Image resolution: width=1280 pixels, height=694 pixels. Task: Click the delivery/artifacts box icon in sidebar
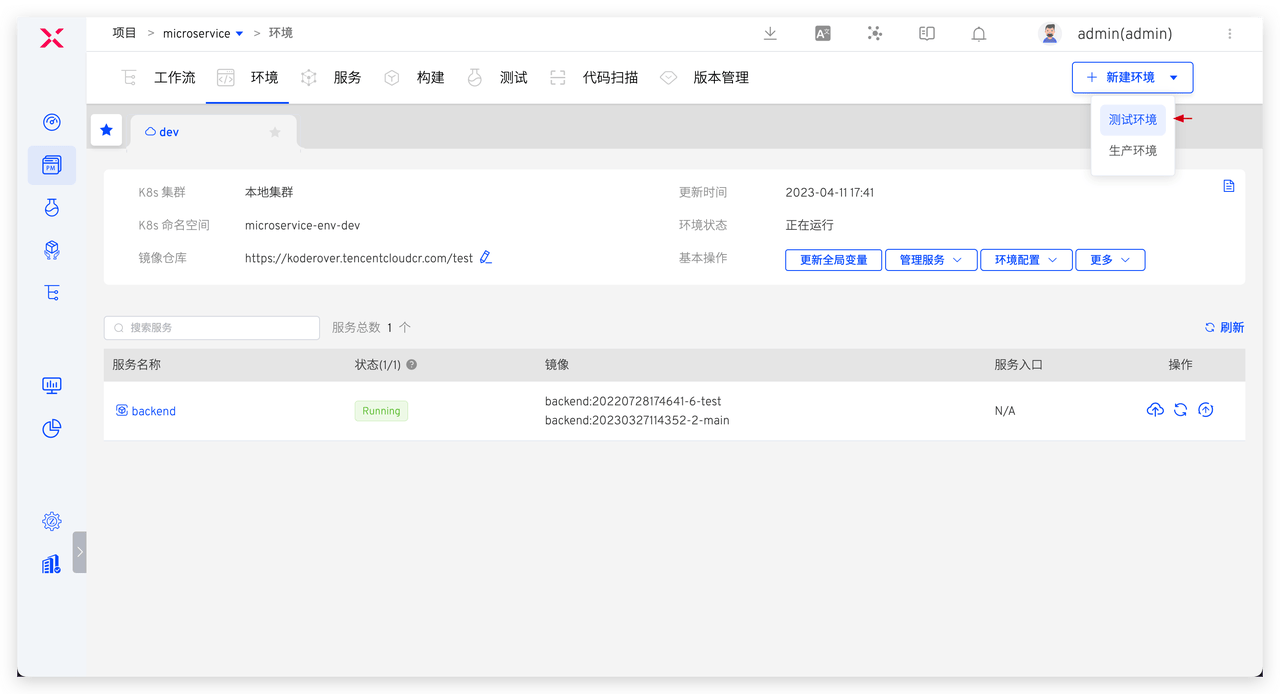click(x=51, y=250)
